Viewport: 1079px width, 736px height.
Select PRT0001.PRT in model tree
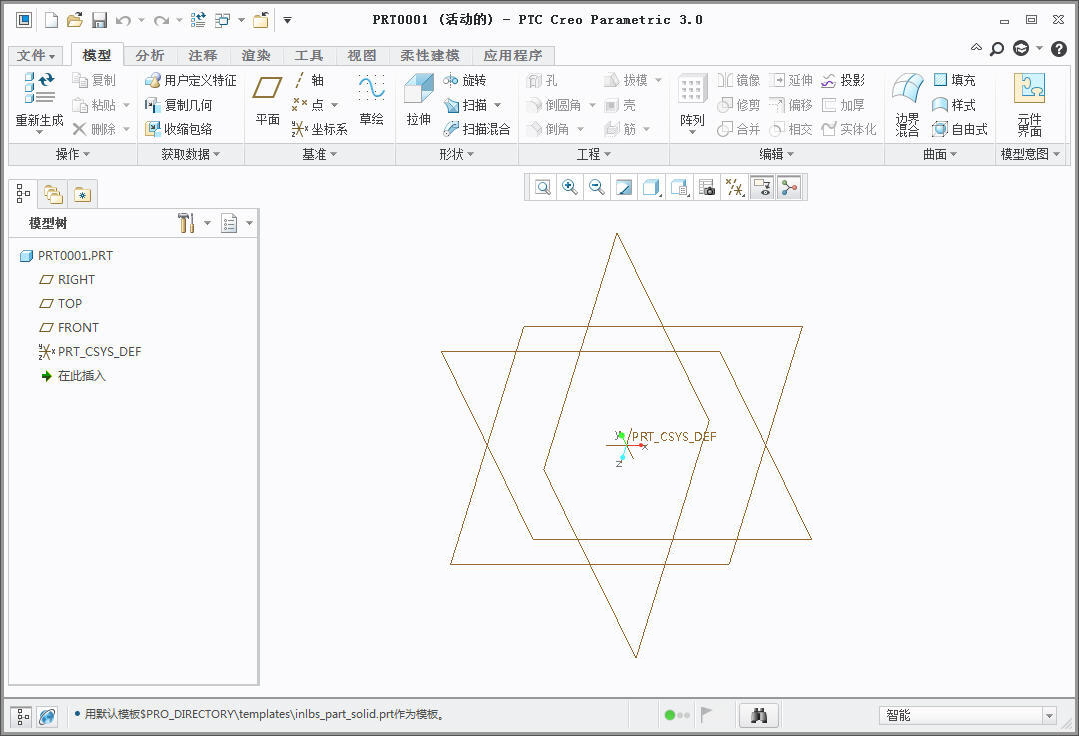tap(66, 256)
